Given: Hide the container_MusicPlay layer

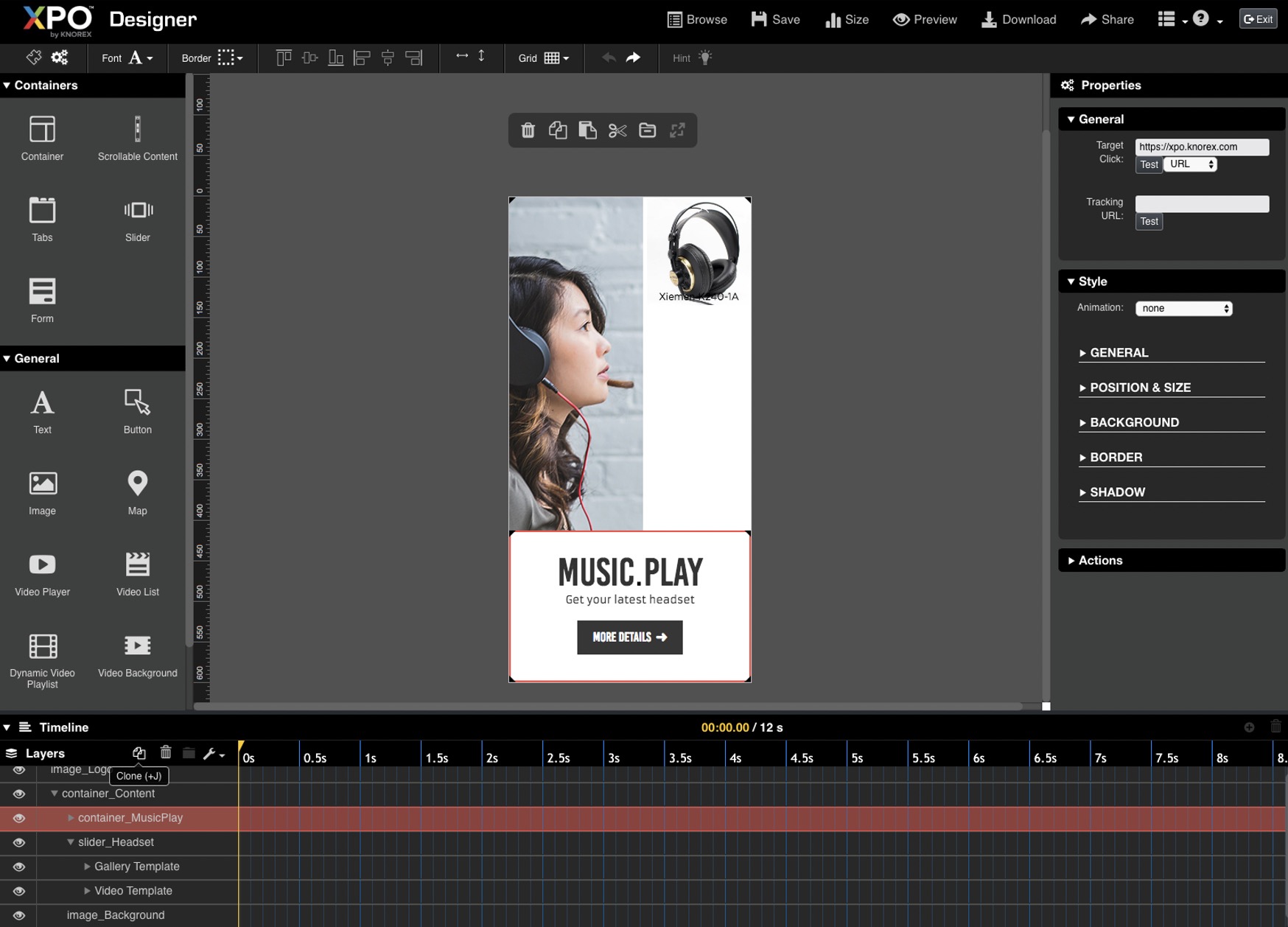Looking at the screenshot, I should pos(19,818).
